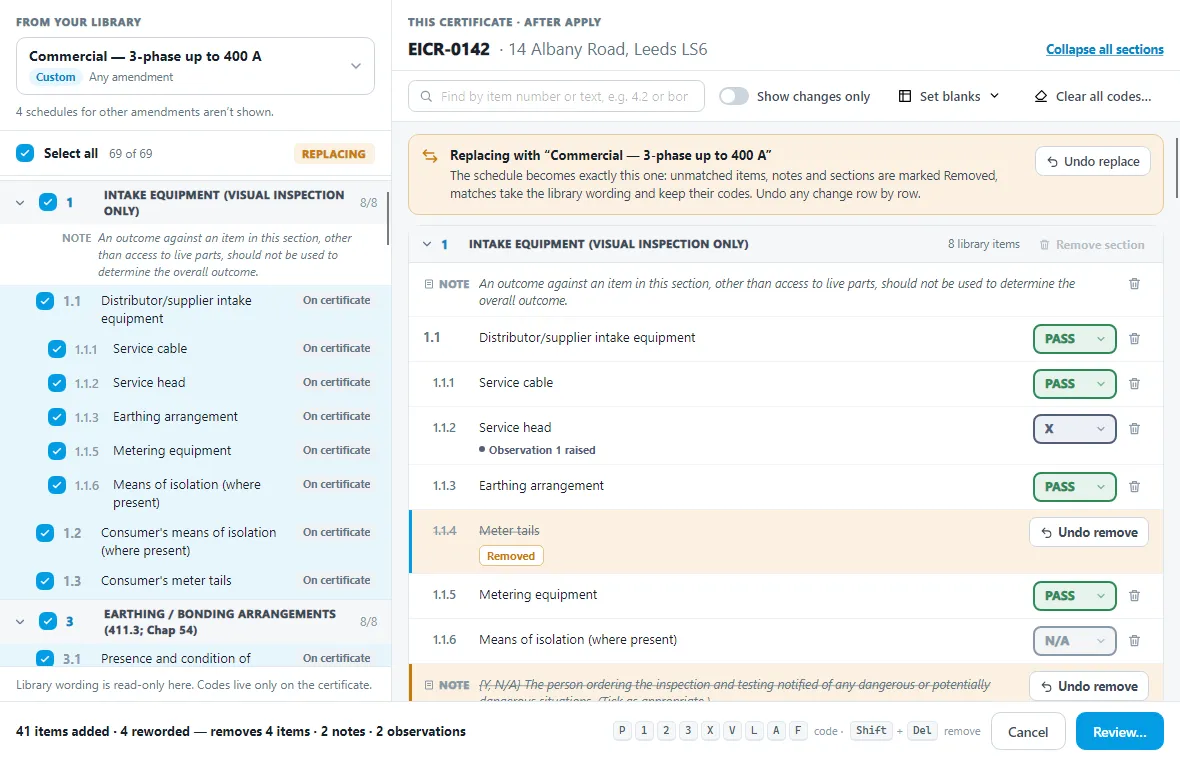1180x760 pixels.
Task: Open the Commercial 3-phase library schedule dropdown
Action: (196, 66)
